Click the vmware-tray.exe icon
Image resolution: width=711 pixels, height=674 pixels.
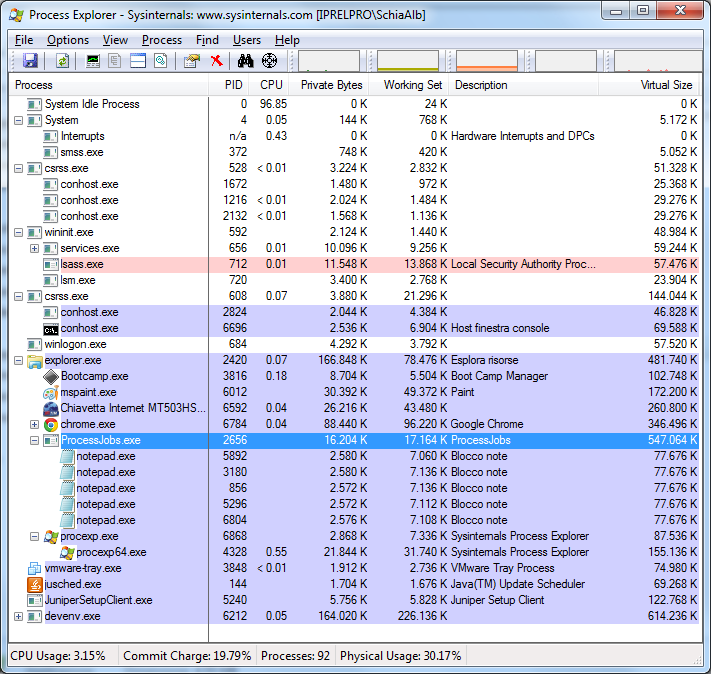[35, 568]
